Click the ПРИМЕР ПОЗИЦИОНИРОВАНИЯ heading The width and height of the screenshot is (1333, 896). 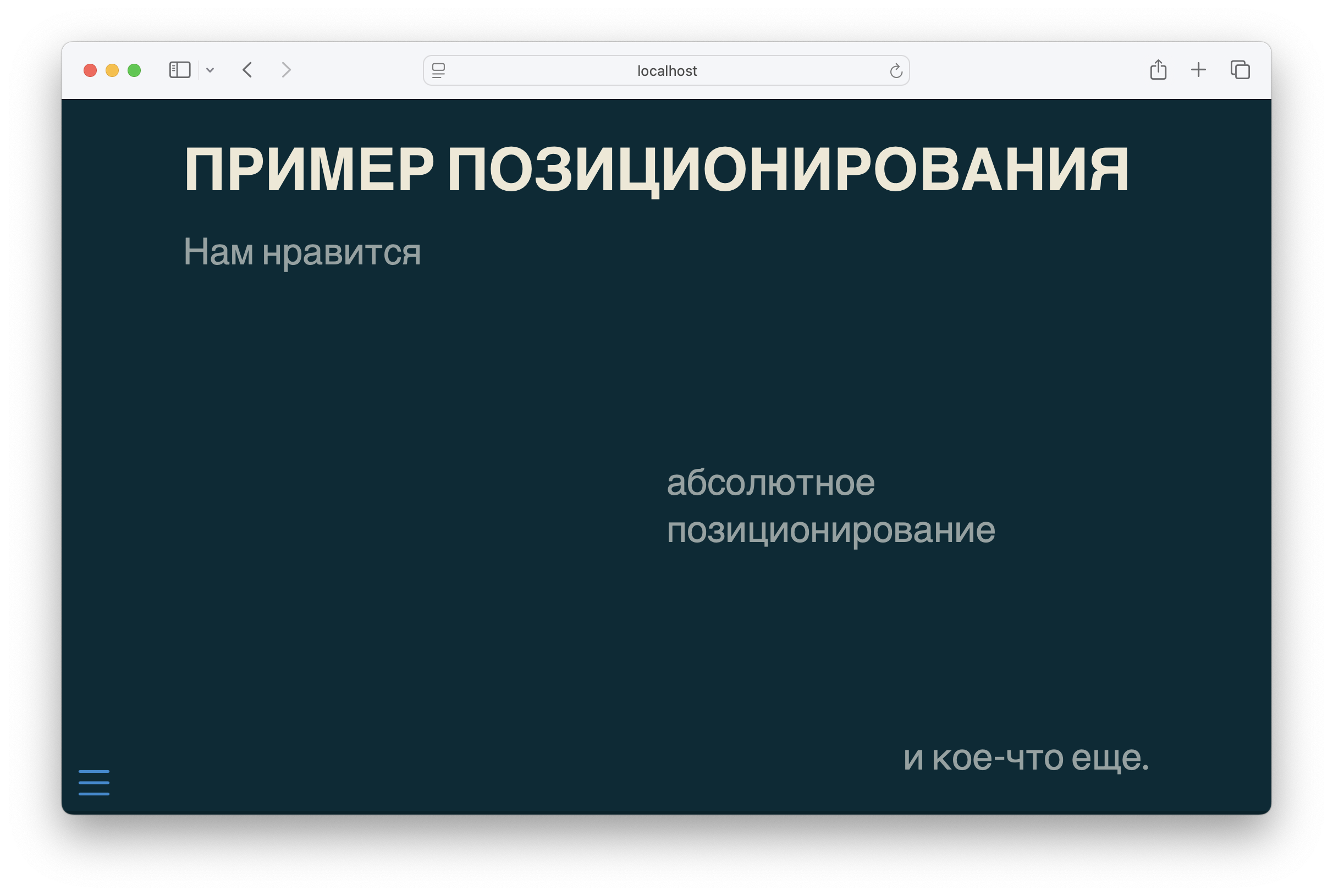tap(656, 170)
